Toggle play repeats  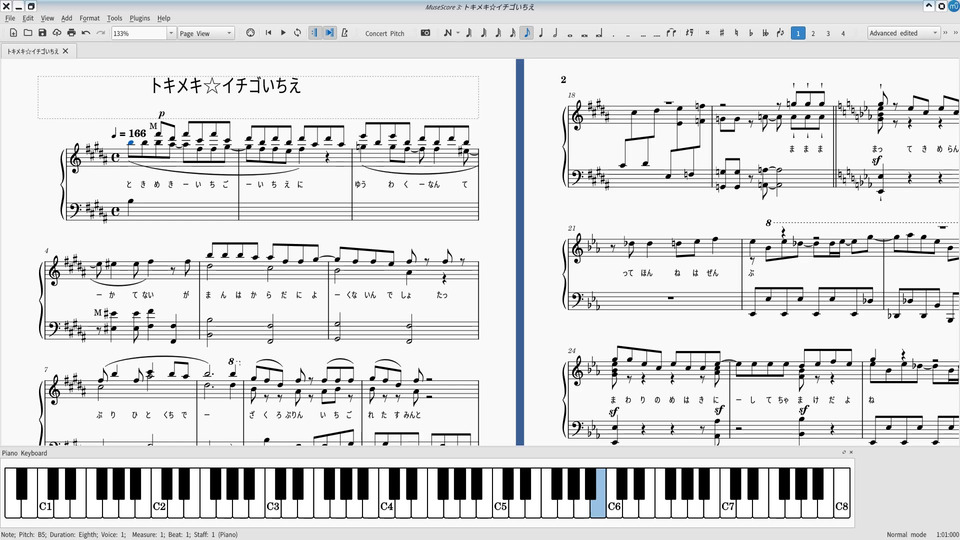pos(315,33)
